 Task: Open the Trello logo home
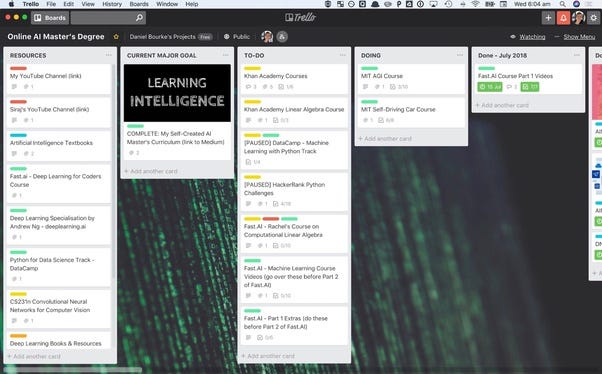point(301,17)
